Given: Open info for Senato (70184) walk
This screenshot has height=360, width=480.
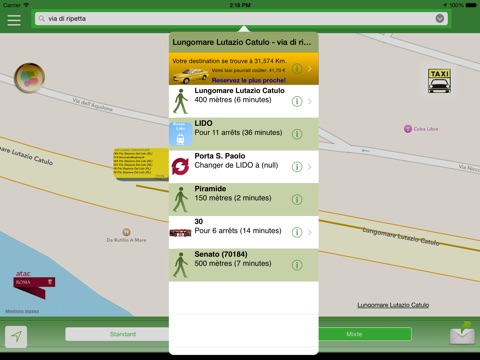Looking at the screenshot, I should (x=297, y=265).
